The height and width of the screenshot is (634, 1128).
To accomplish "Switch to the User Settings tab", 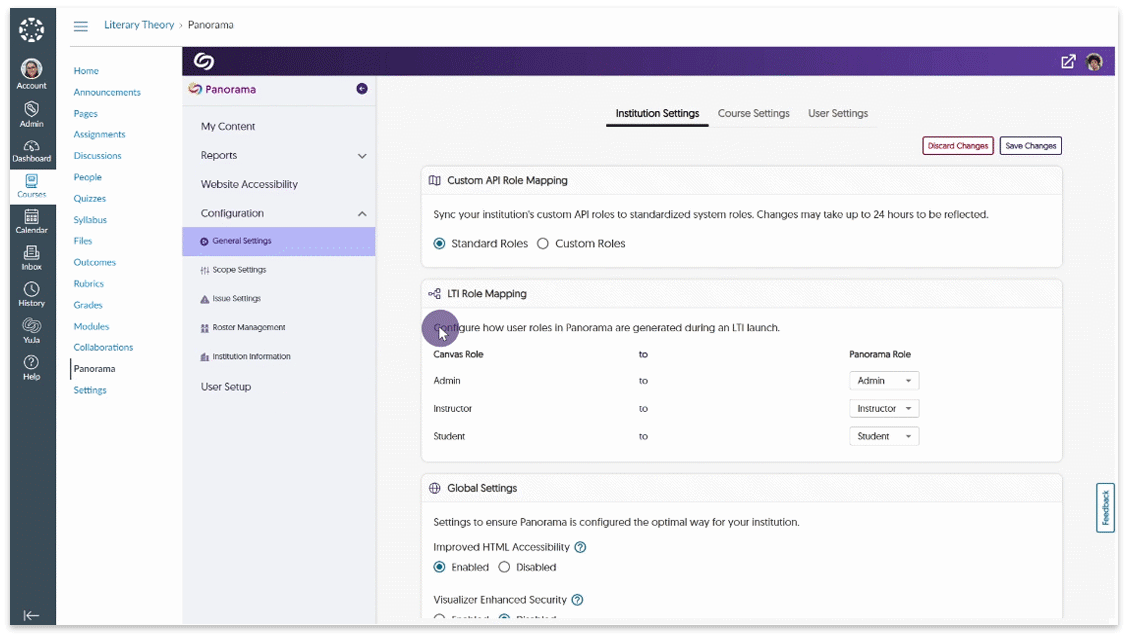I will [838, 113].
